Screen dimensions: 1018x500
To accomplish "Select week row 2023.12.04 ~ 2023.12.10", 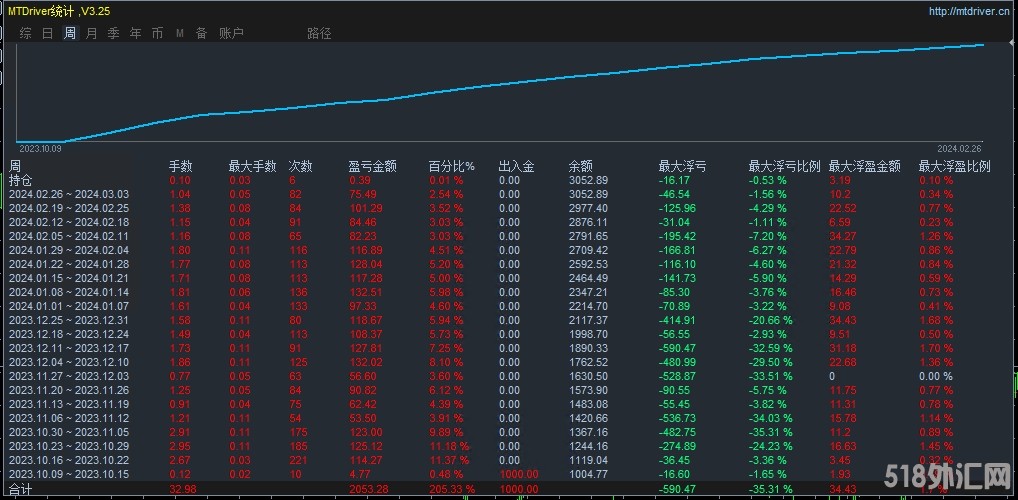I will [x=69, y=362].
